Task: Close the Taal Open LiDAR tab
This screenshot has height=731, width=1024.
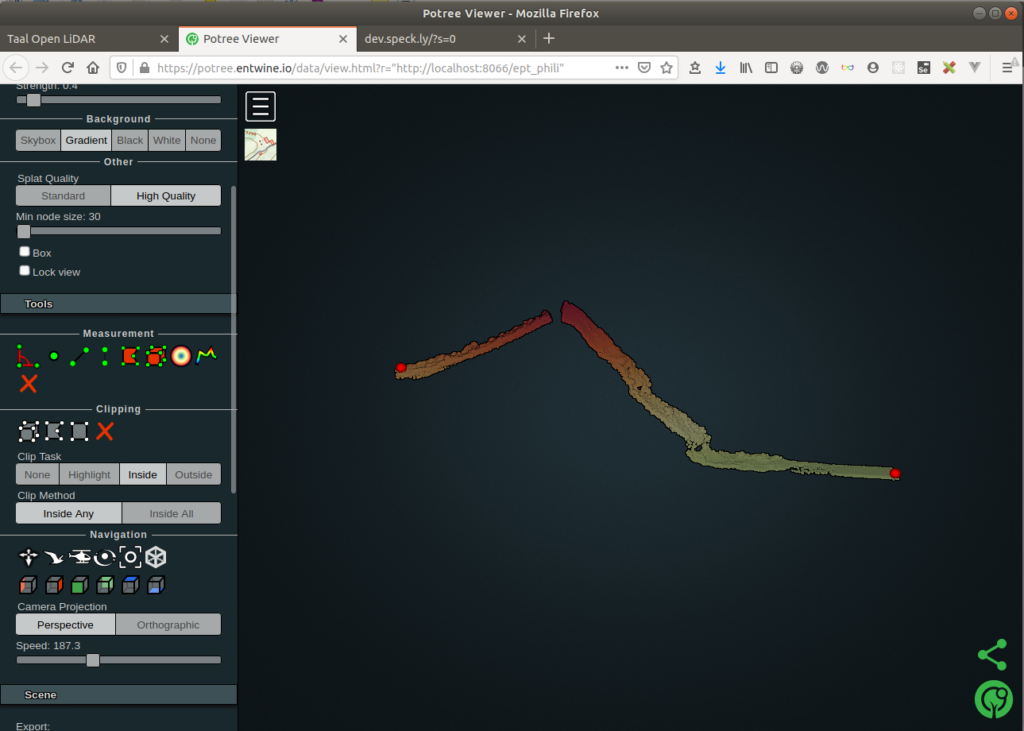Action: pyautogui.click(x=164, y=39)
